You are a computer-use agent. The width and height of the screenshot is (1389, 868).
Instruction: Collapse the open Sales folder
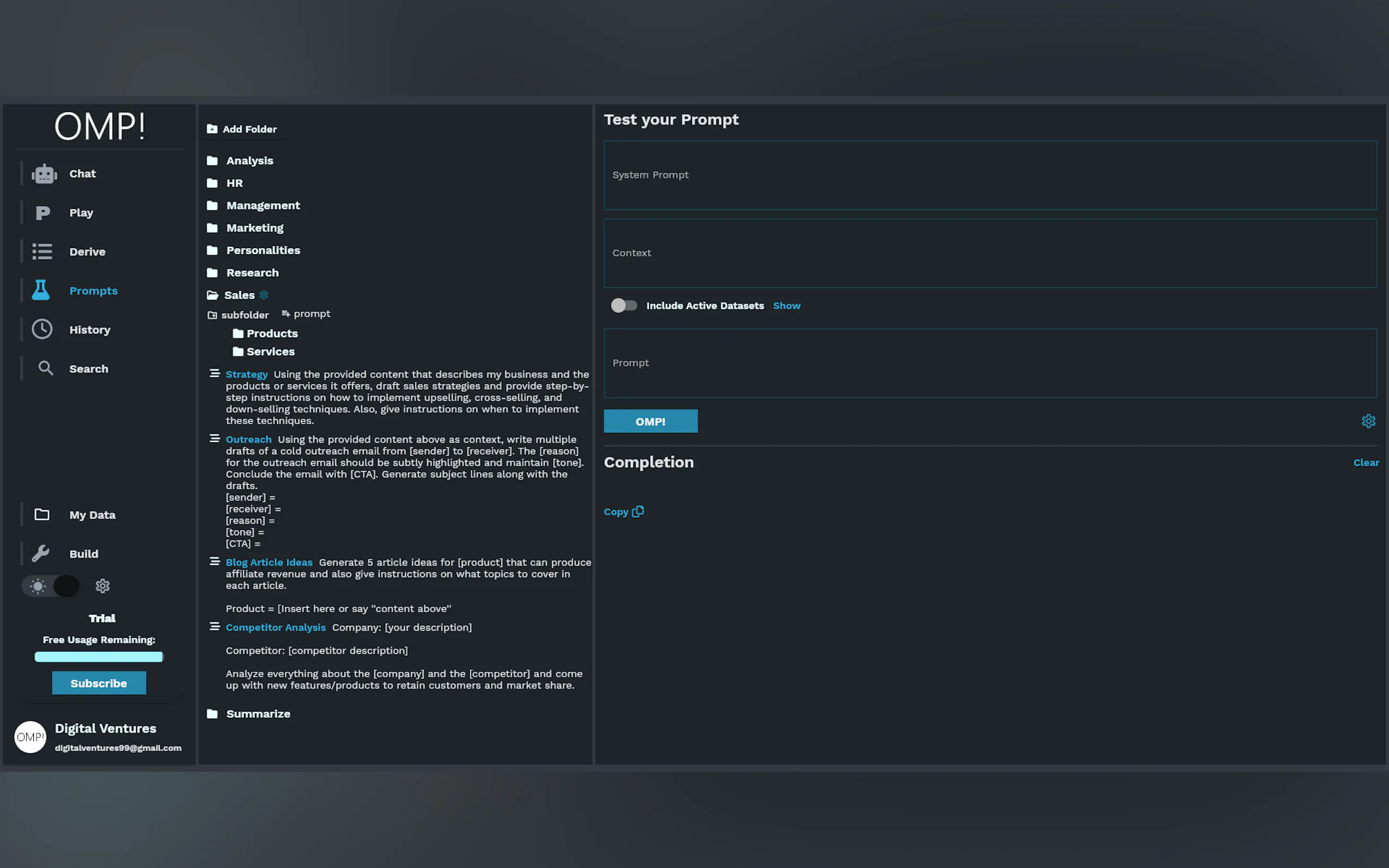(213, 295)
